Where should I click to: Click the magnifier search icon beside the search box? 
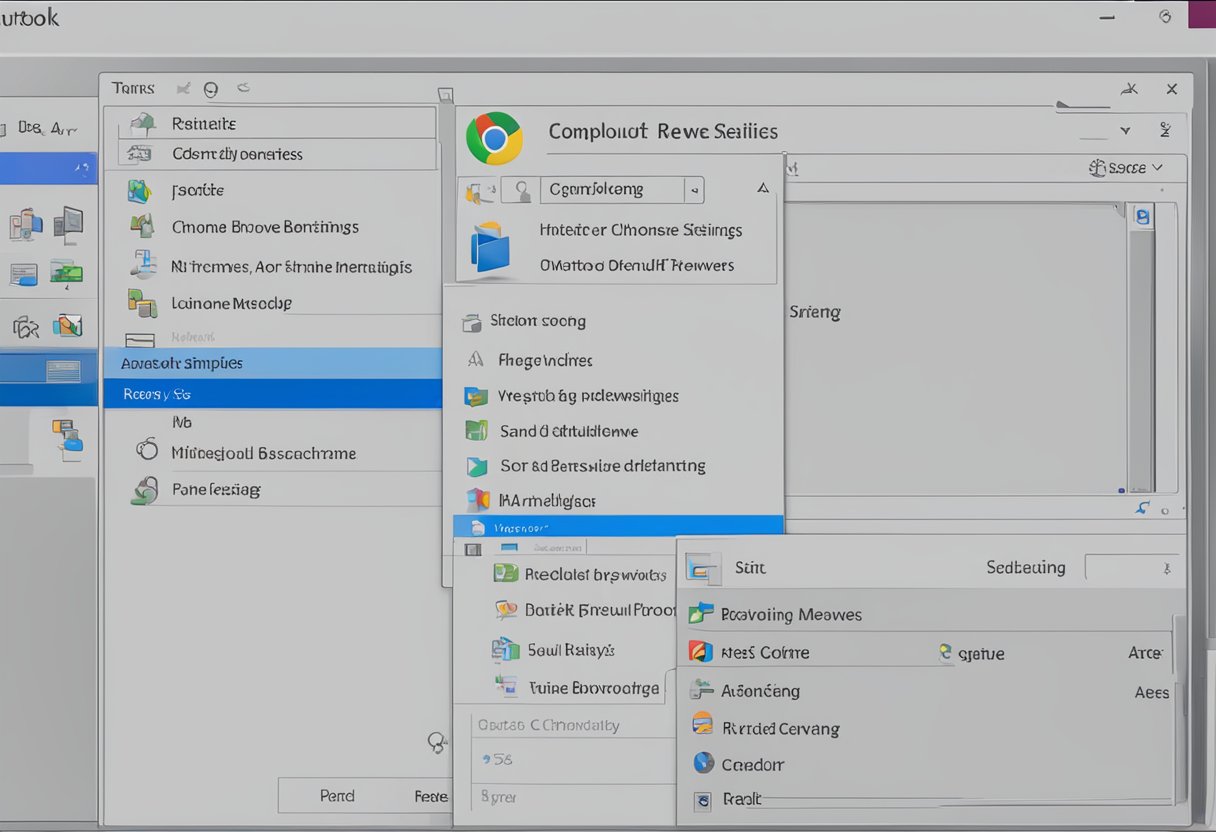point(520,189)
